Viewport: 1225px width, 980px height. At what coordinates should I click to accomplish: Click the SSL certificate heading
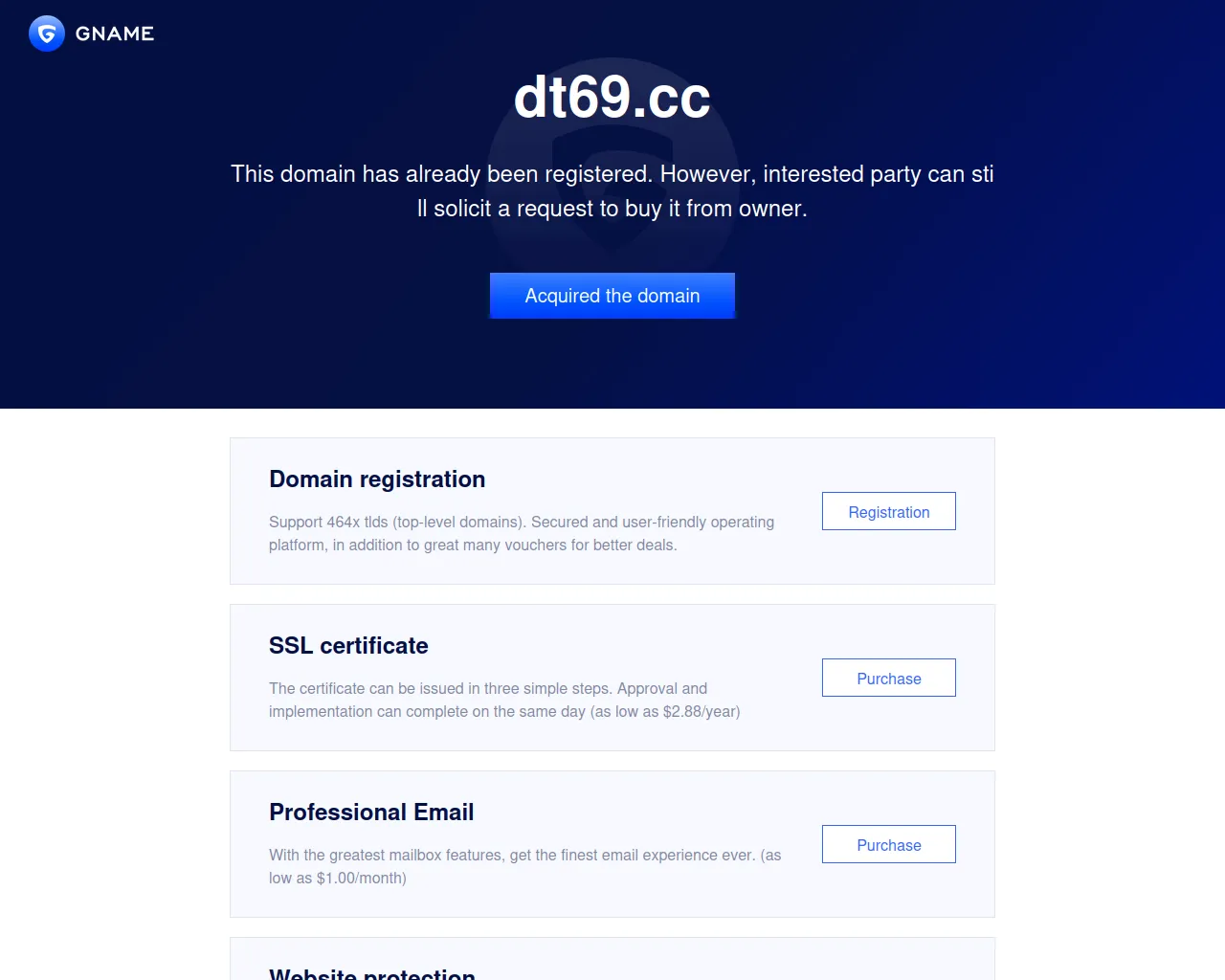coord(348,646)
